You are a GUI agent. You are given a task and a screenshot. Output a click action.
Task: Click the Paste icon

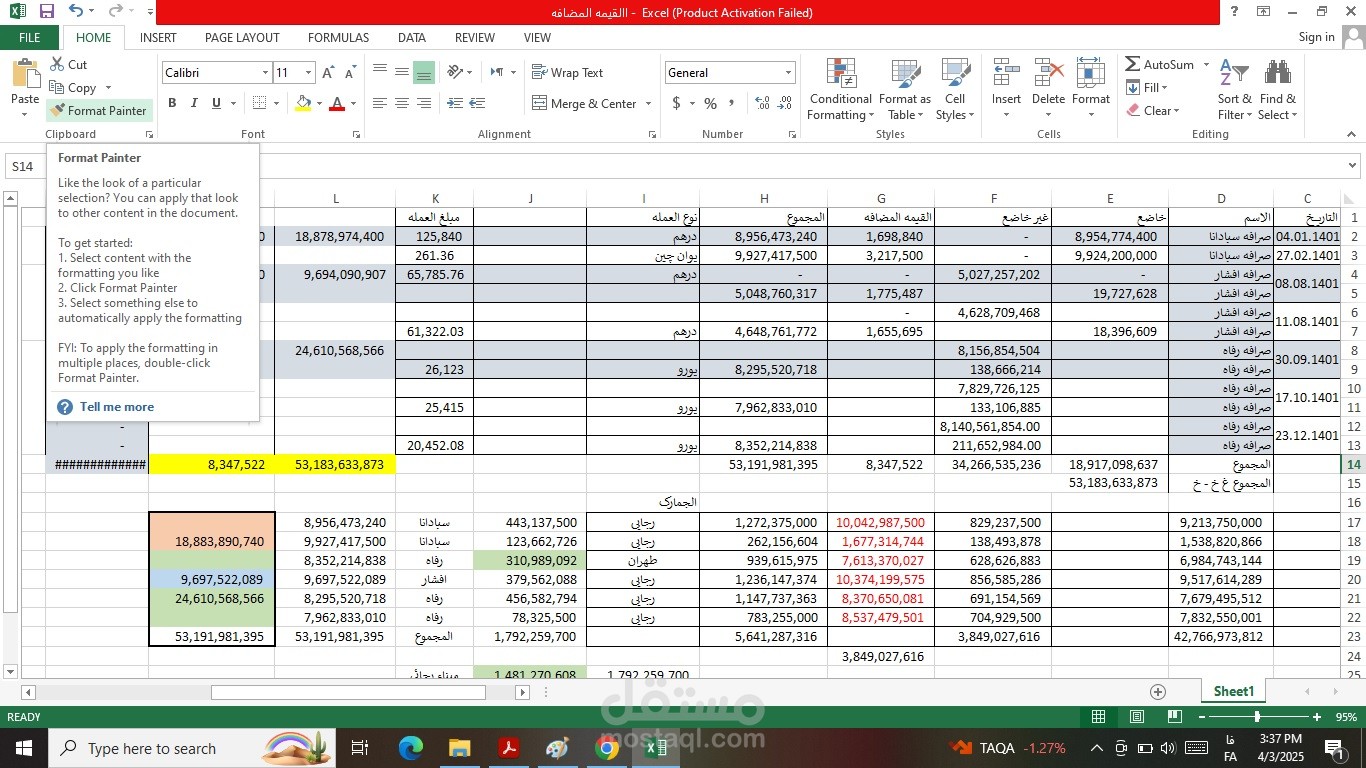pyautogui.click(x=25, y=74)
